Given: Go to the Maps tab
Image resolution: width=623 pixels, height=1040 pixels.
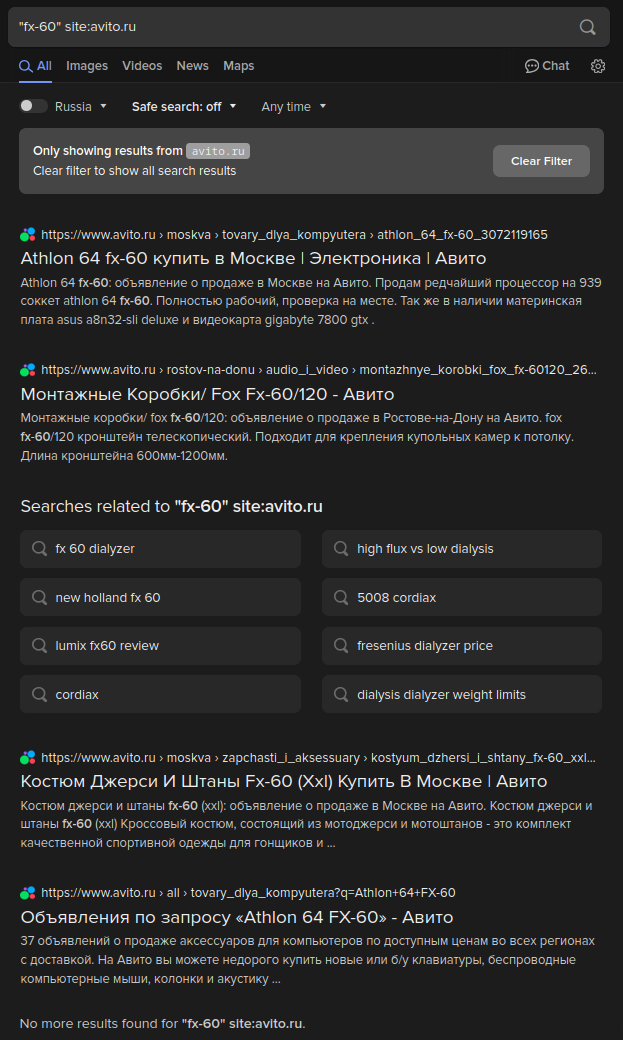Looking at the screenshot, I should 238,66.
